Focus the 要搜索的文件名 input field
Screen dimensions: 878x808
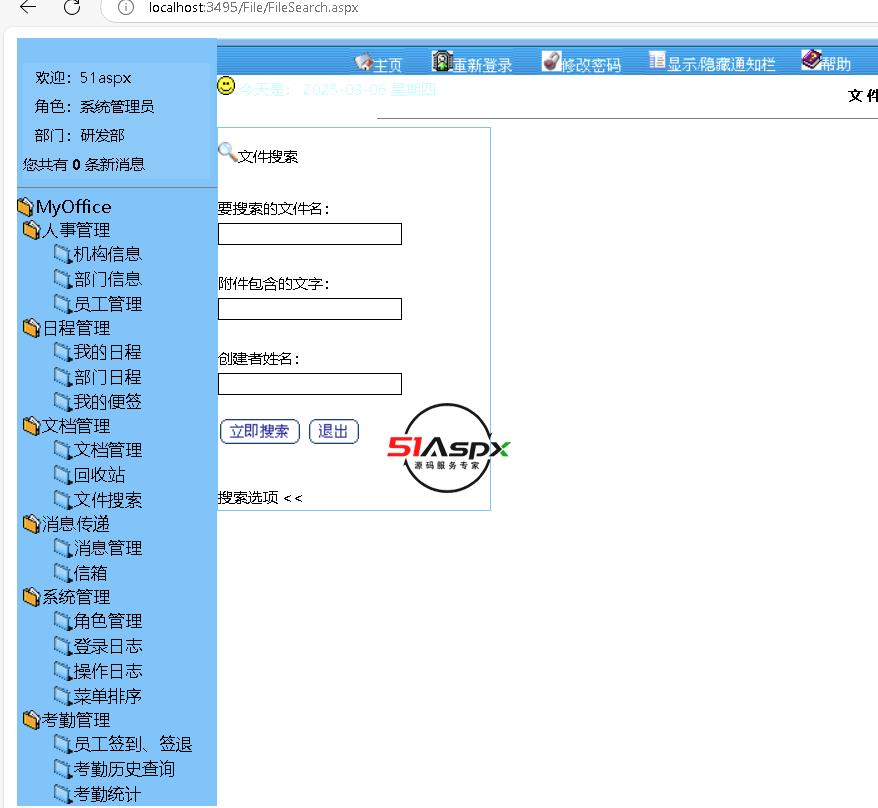tap(310, 234)
